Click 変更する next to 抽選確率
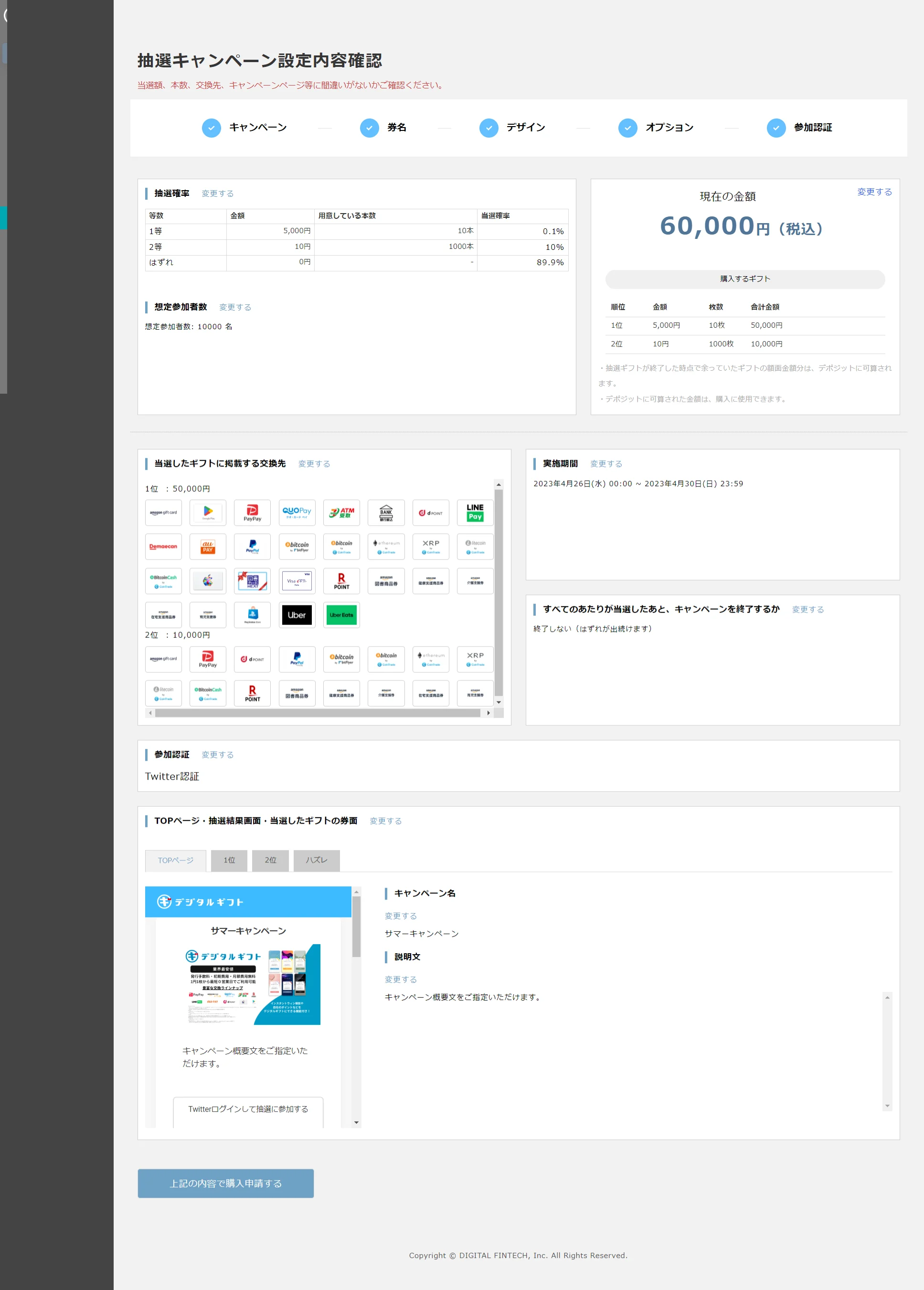924x1290 pixels. (x=218, y=193)
